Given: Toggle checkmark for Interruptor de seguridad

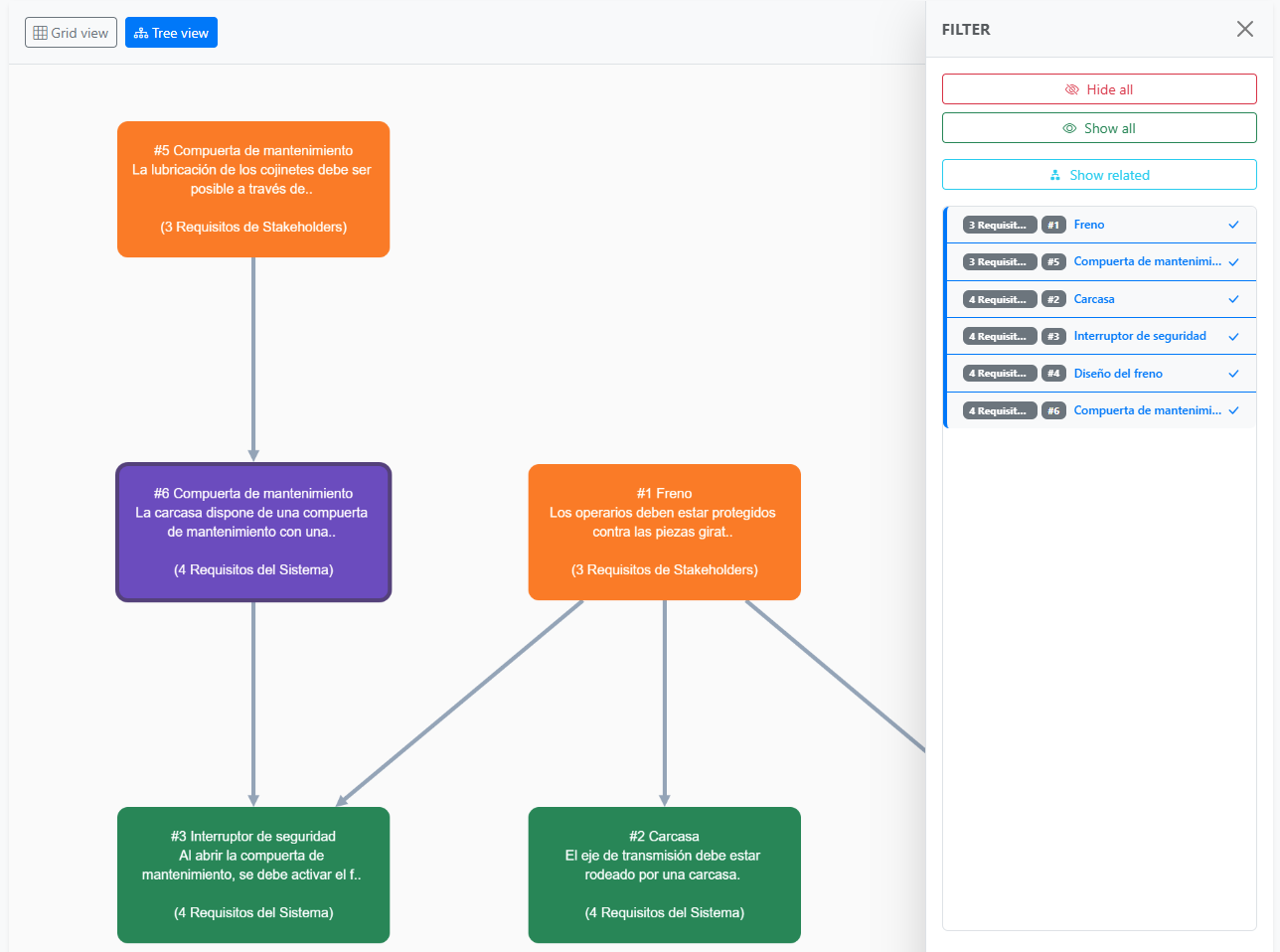Looking at the screenshot, I should (1233, 337).
